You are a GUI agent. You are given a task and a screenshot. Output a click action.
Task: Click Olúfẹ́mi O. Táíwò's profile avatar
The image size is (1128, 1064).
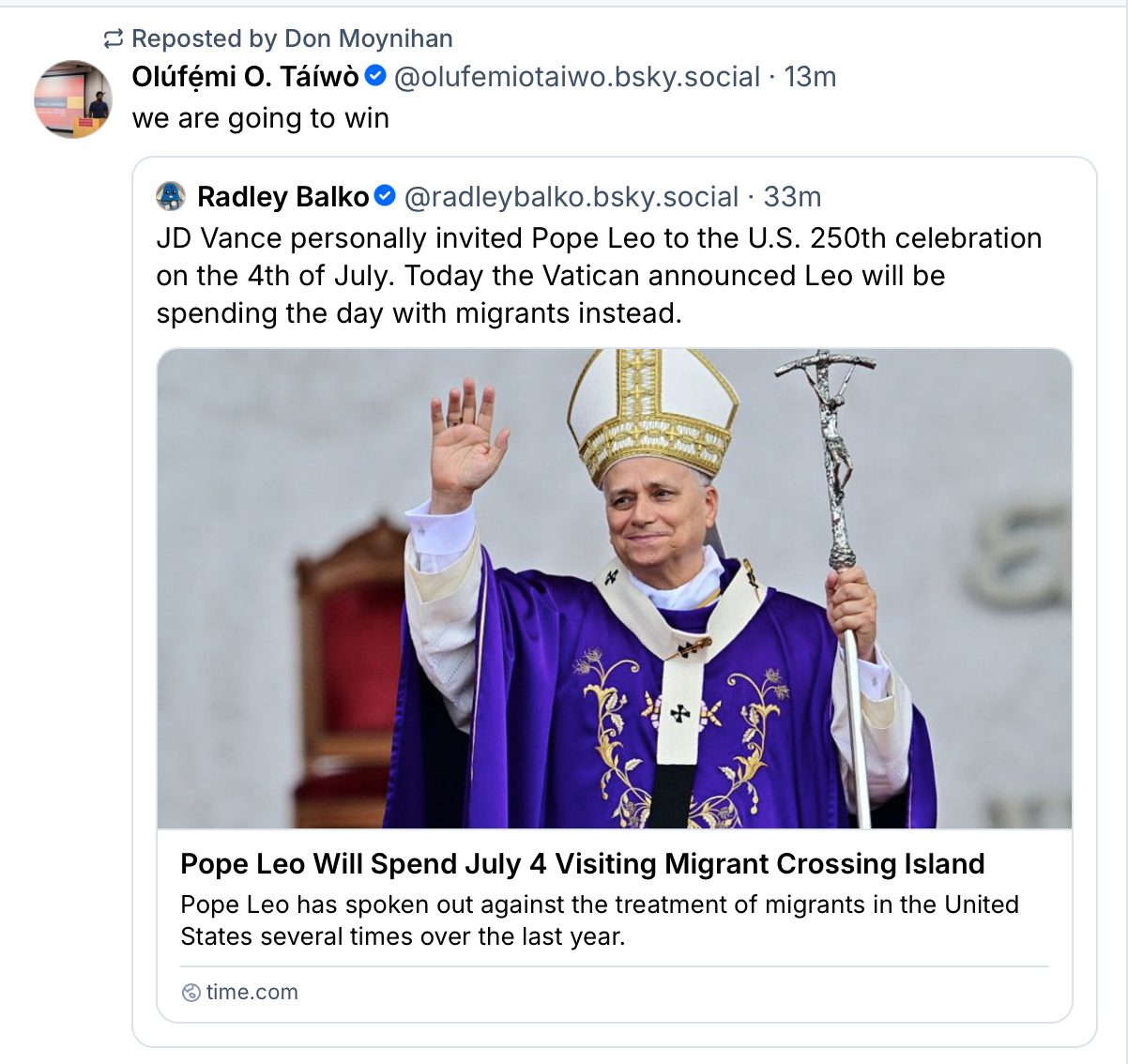coord(73,99)
